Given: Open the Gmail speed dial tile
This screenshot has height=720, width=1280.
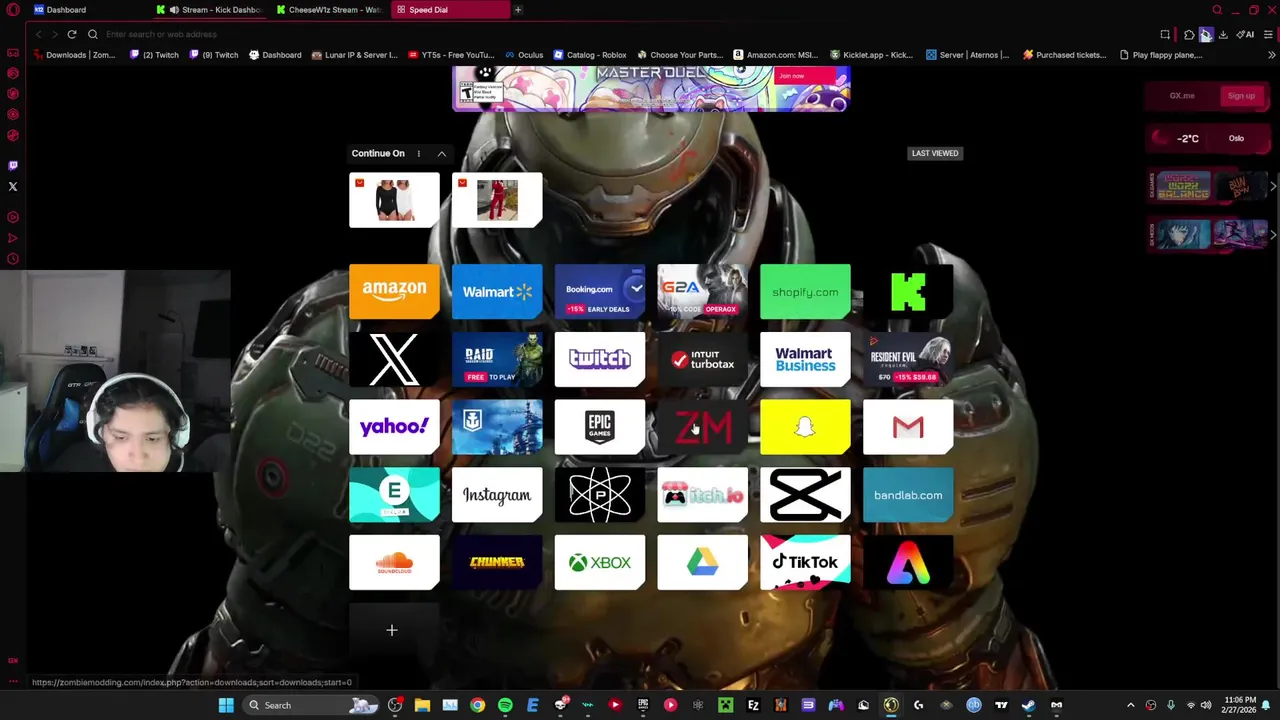Looking at the screenshot, I should point(908,427).
